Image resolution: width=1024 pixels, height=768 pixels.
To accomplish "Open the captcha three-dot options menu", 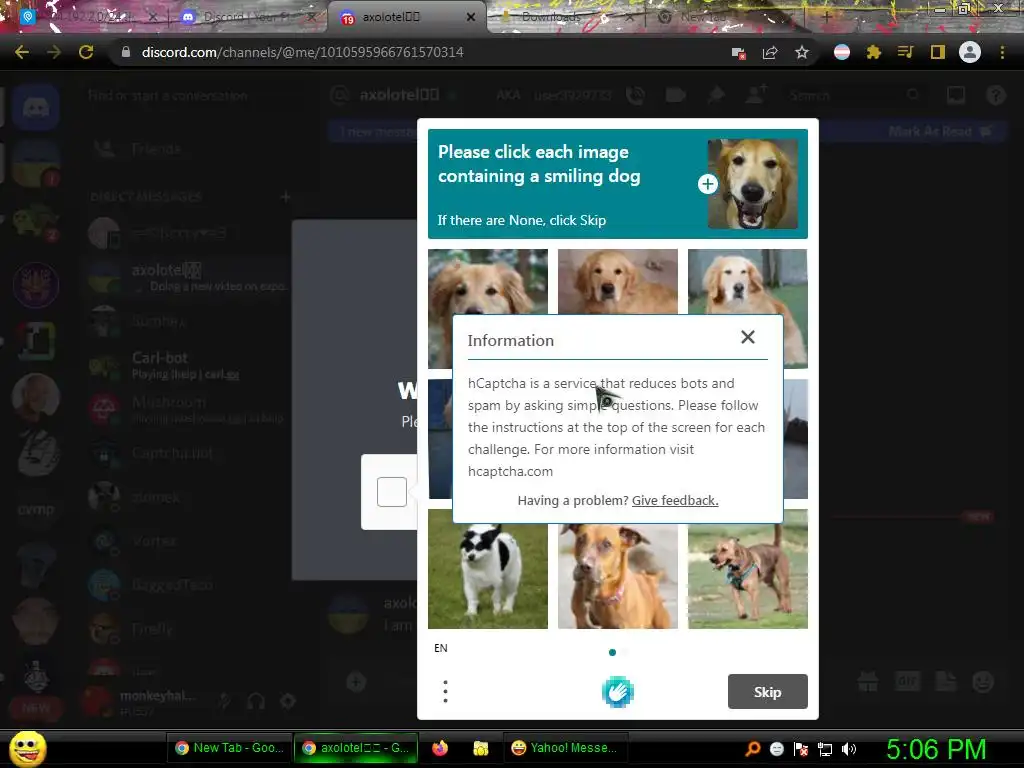I will point(445,692).
